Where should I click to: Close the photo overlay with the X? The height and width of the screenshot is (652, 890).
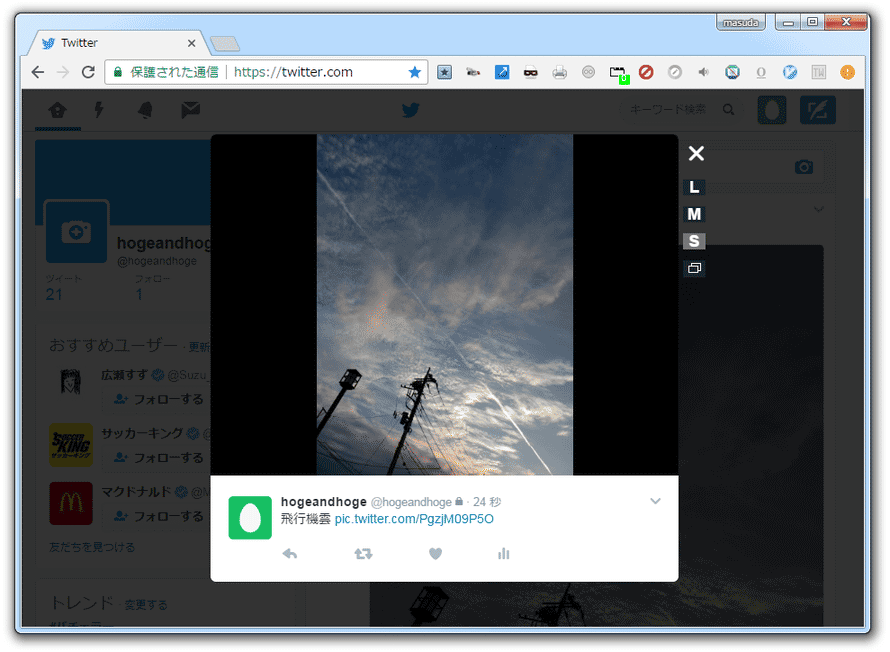tap(696, 153)
